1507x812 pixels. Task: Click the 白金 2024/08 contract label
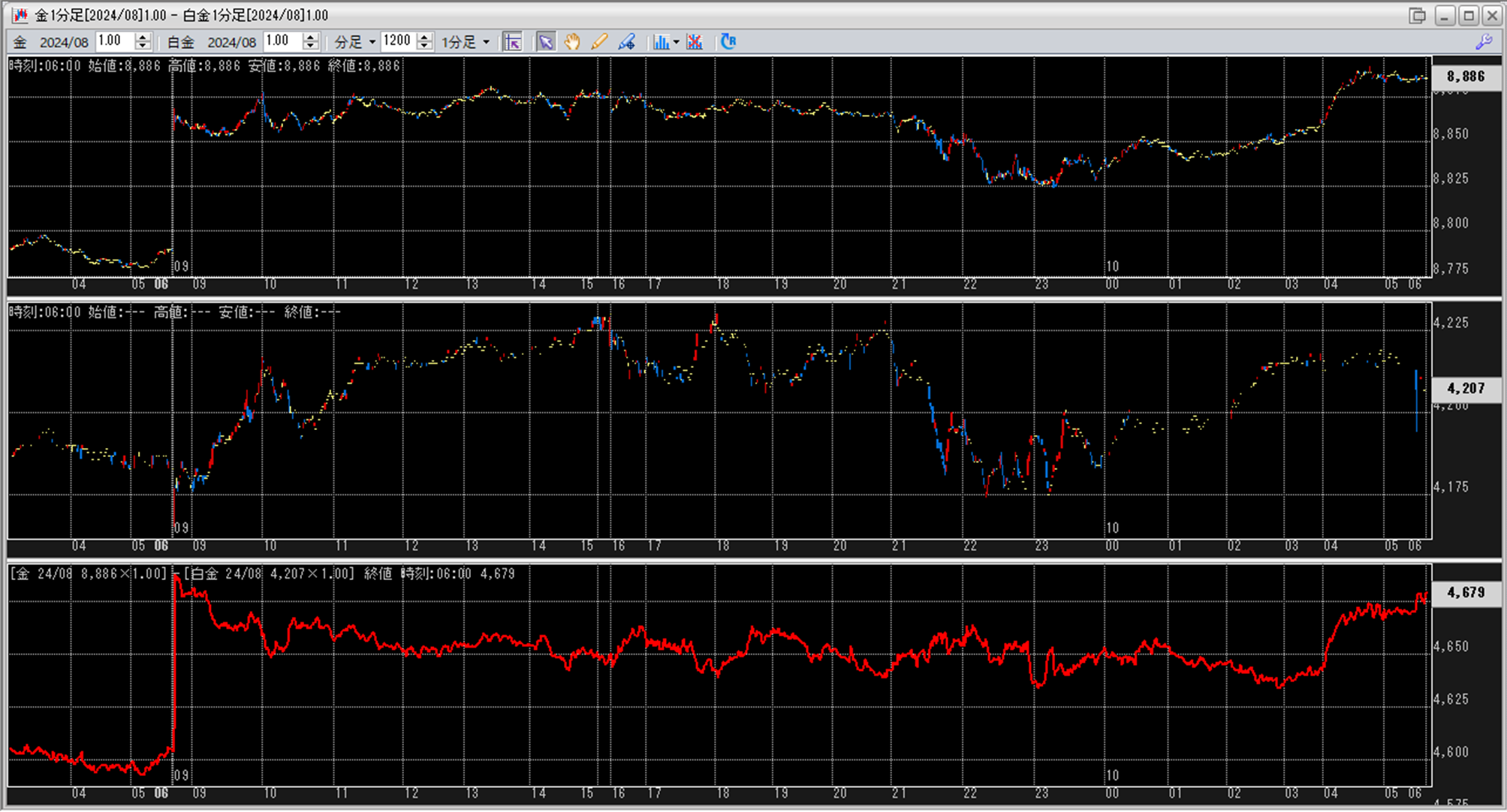211,42
